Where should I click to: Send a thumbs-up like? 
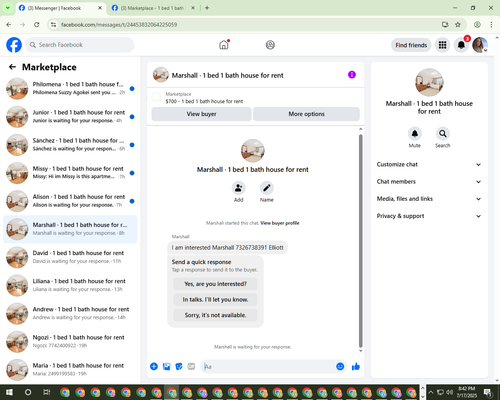356,367
